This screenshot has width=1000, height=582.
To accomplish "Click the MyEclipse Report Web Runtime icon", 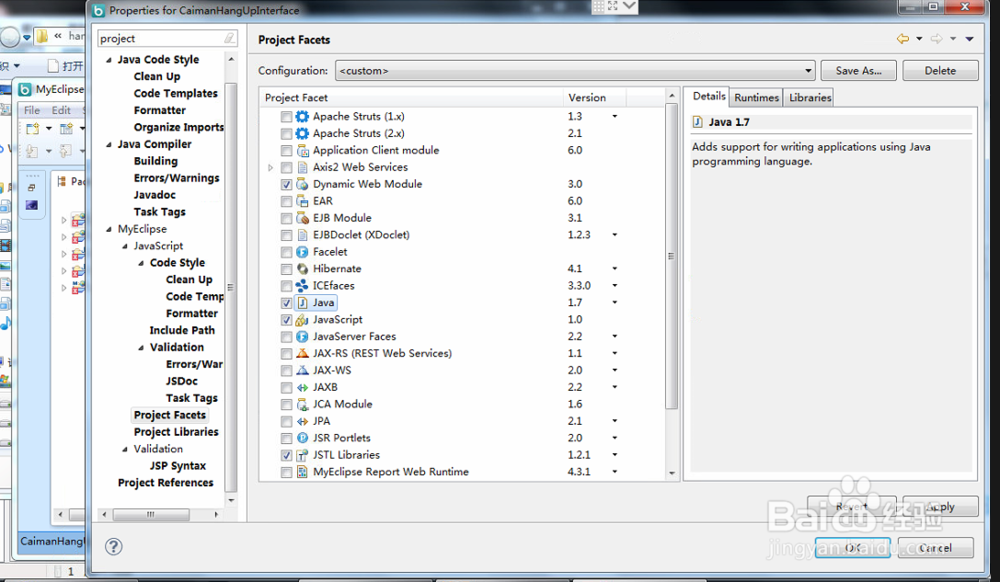I will [302, 472].
